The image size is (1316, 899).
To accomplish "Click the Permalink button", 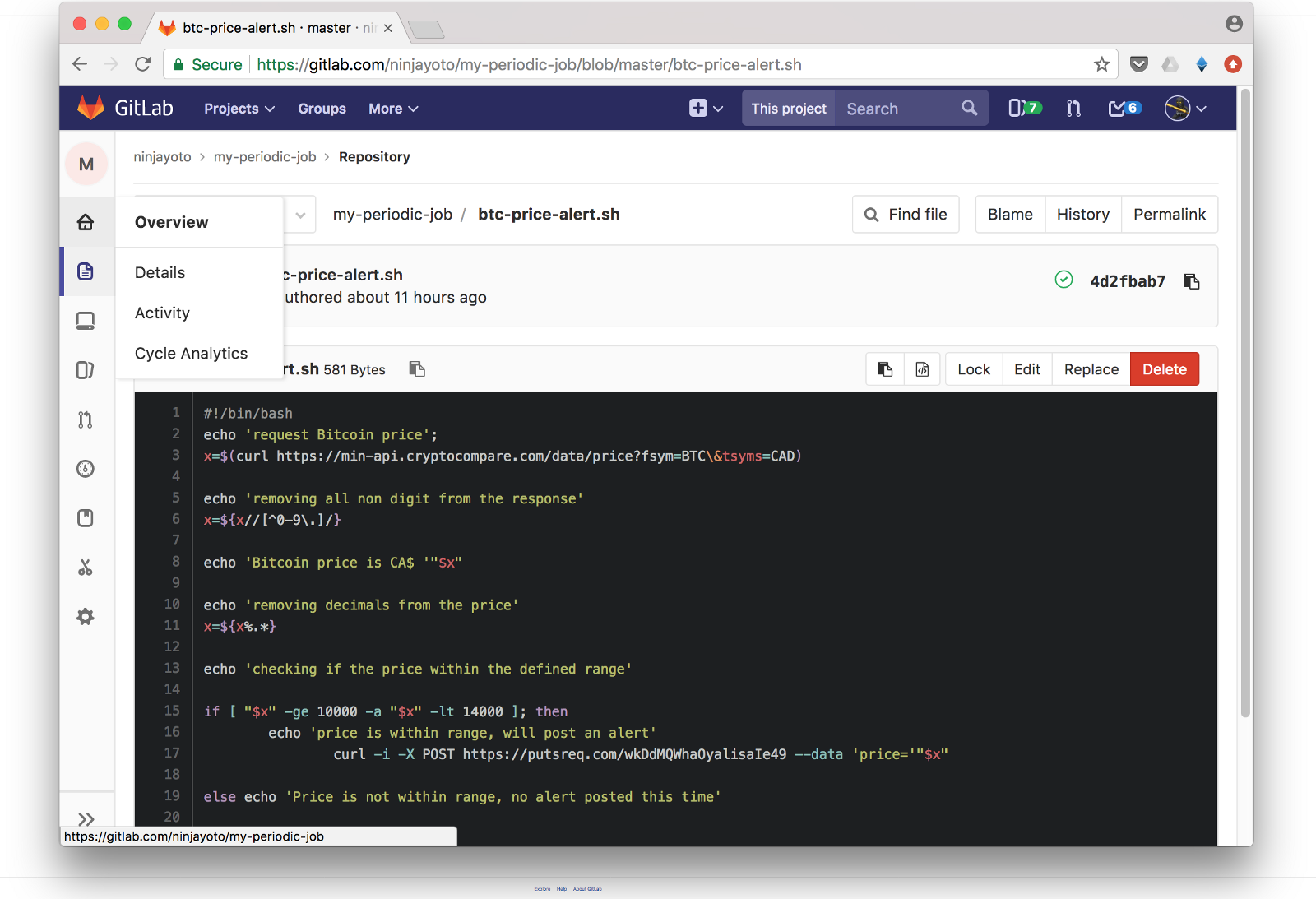I will (1170, 215).
